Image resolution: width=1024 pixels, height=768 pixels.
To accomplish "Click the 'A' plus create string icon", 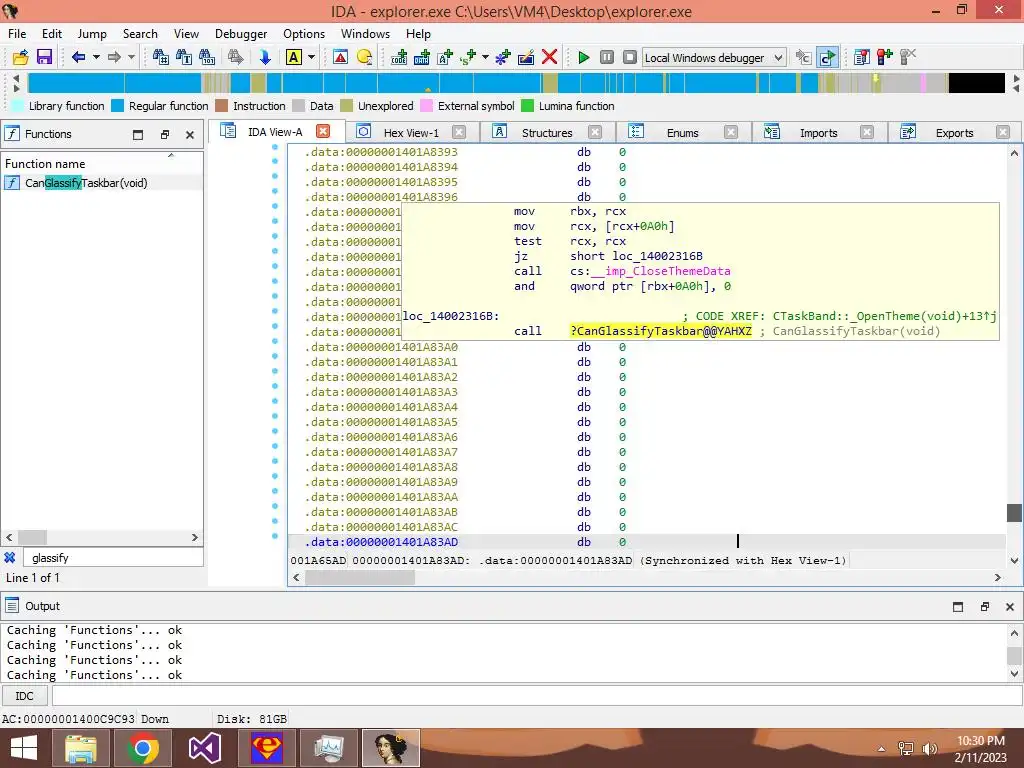I will (445, 57).
